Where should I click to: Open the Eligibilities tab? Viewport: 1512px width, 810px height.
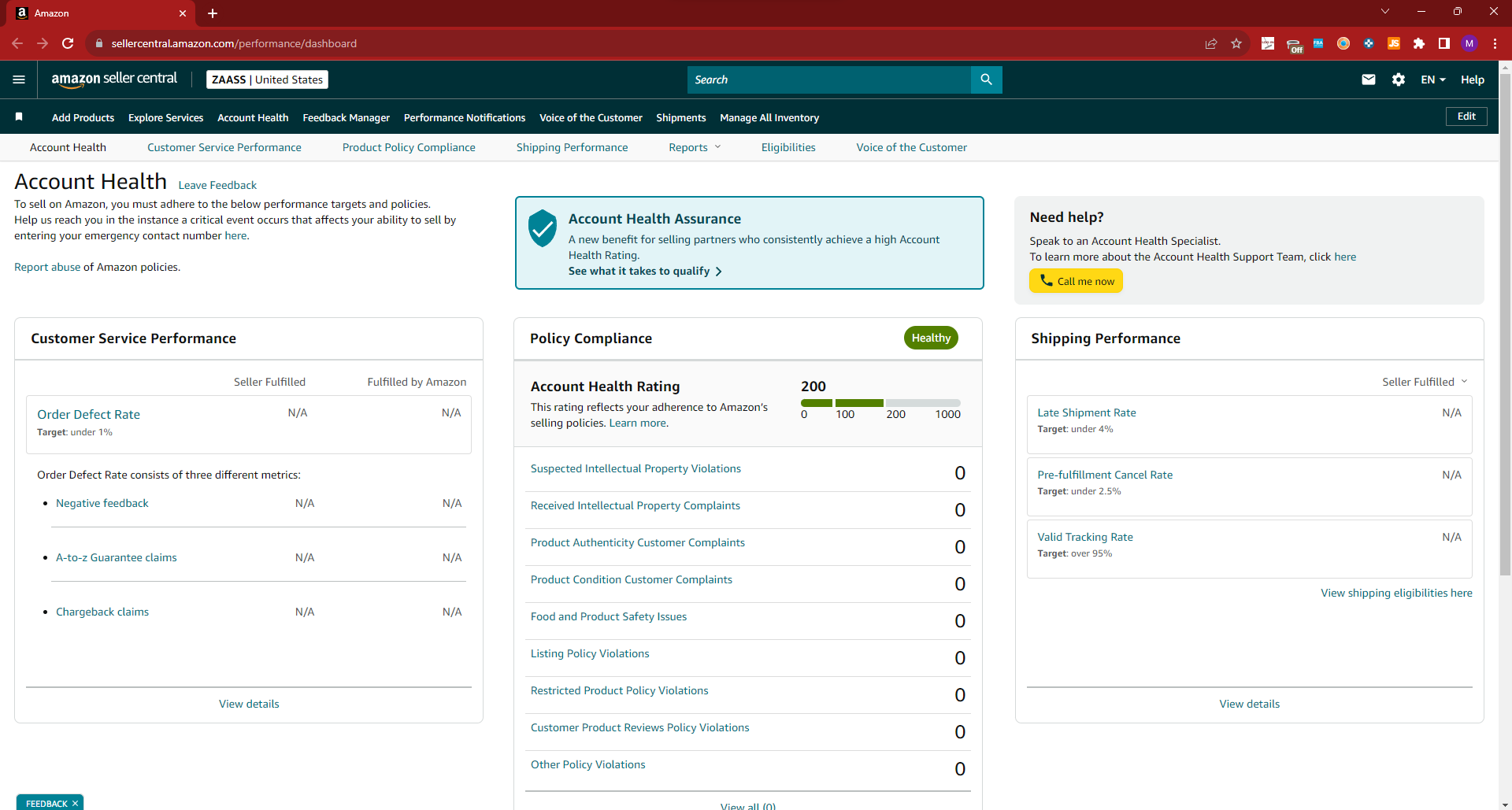(788, 147)
